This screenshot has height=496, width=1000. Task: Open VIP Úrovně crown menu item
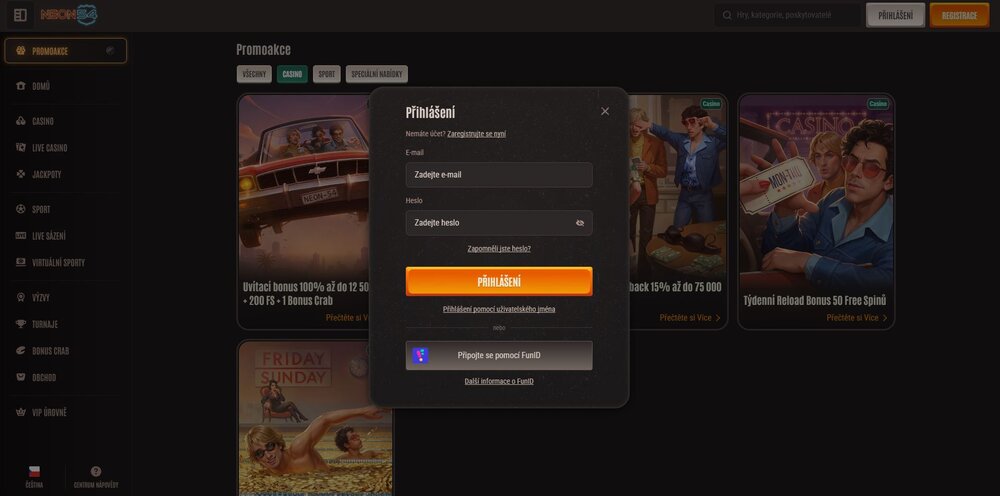pyautogui.click(x=49, y=412)
